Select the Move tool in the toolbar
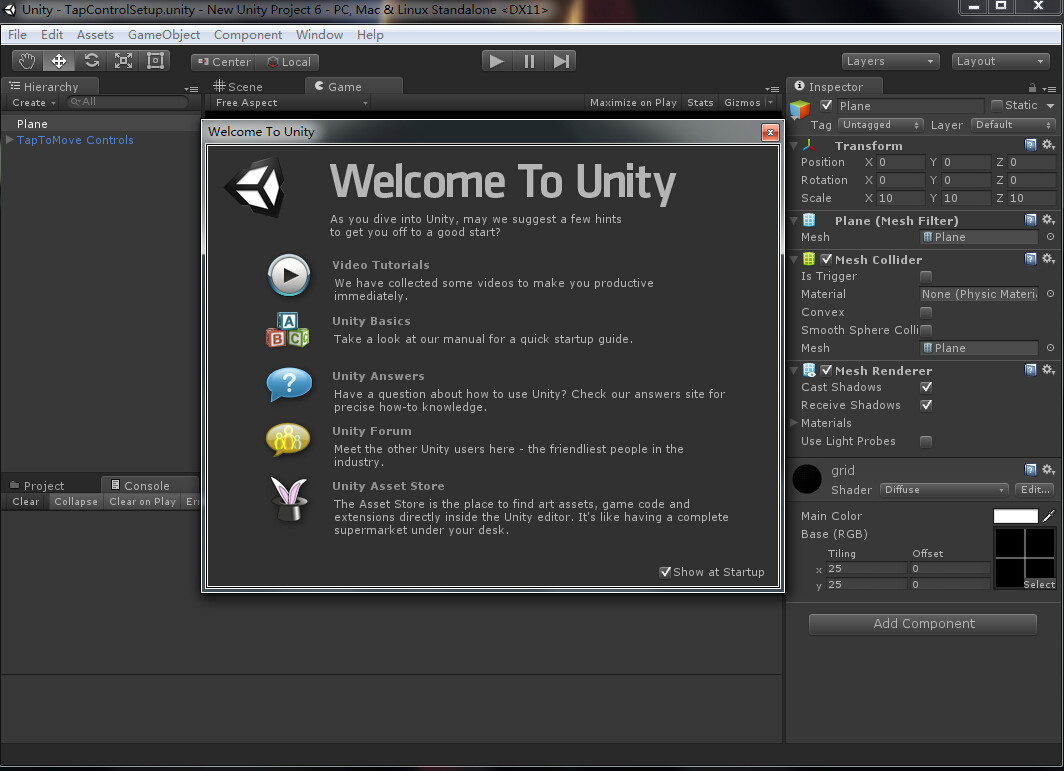The image size is (1064, 771). [58, 60]
